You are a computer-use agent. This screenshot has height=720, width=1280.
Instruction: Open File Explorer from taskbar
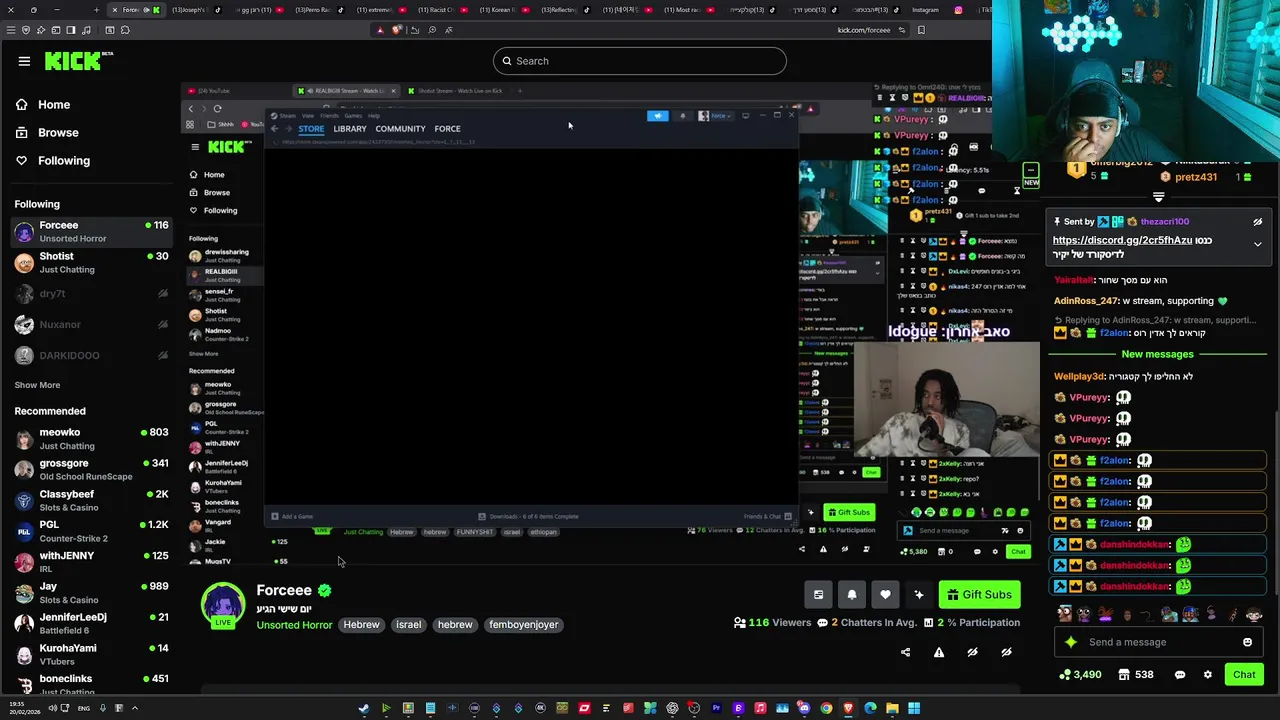892,708
